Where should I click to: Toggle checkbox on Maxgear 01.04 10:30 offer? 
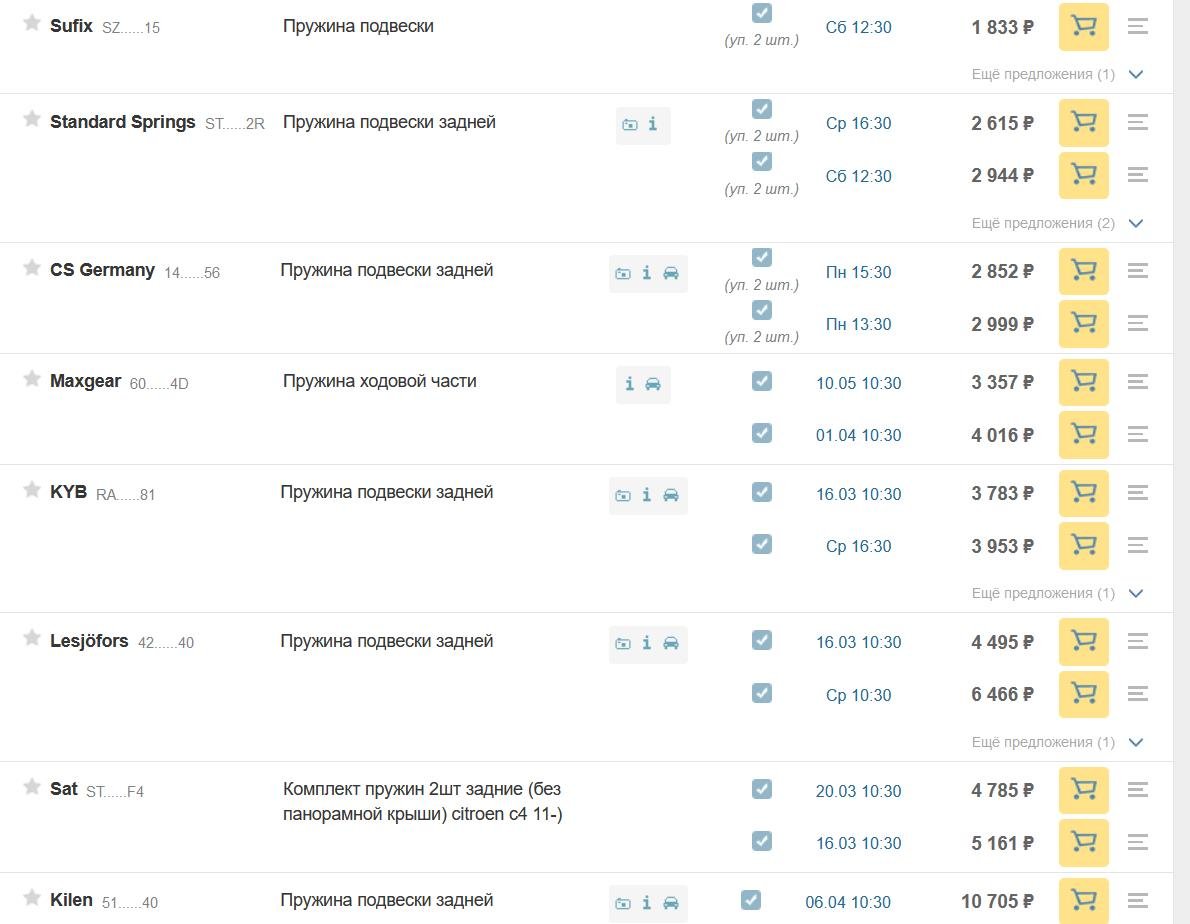(x=762, y=433)
